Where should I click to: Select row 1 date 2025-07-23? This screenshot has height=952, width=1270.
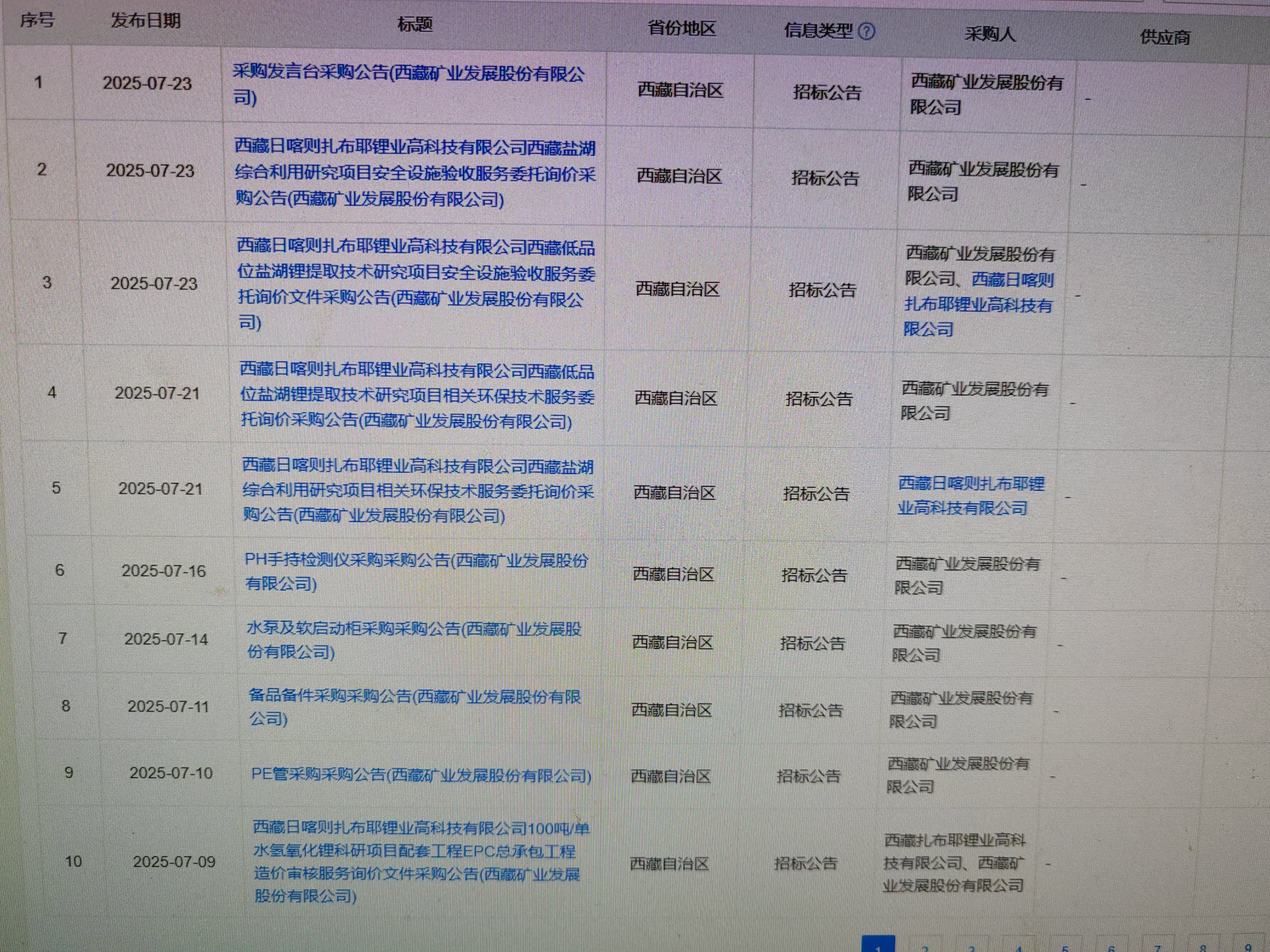pyautogui.click(x=147, y=84)
